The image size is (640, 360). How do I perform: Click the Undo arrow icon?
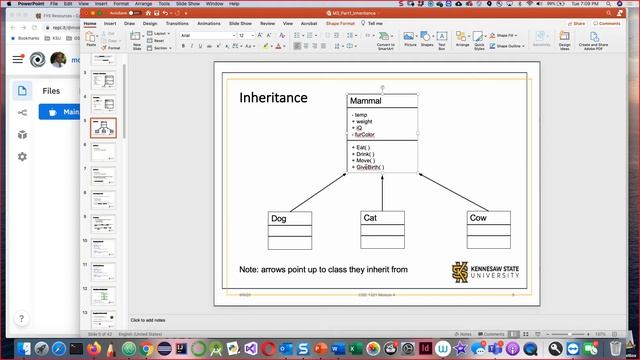click(165, 13)
